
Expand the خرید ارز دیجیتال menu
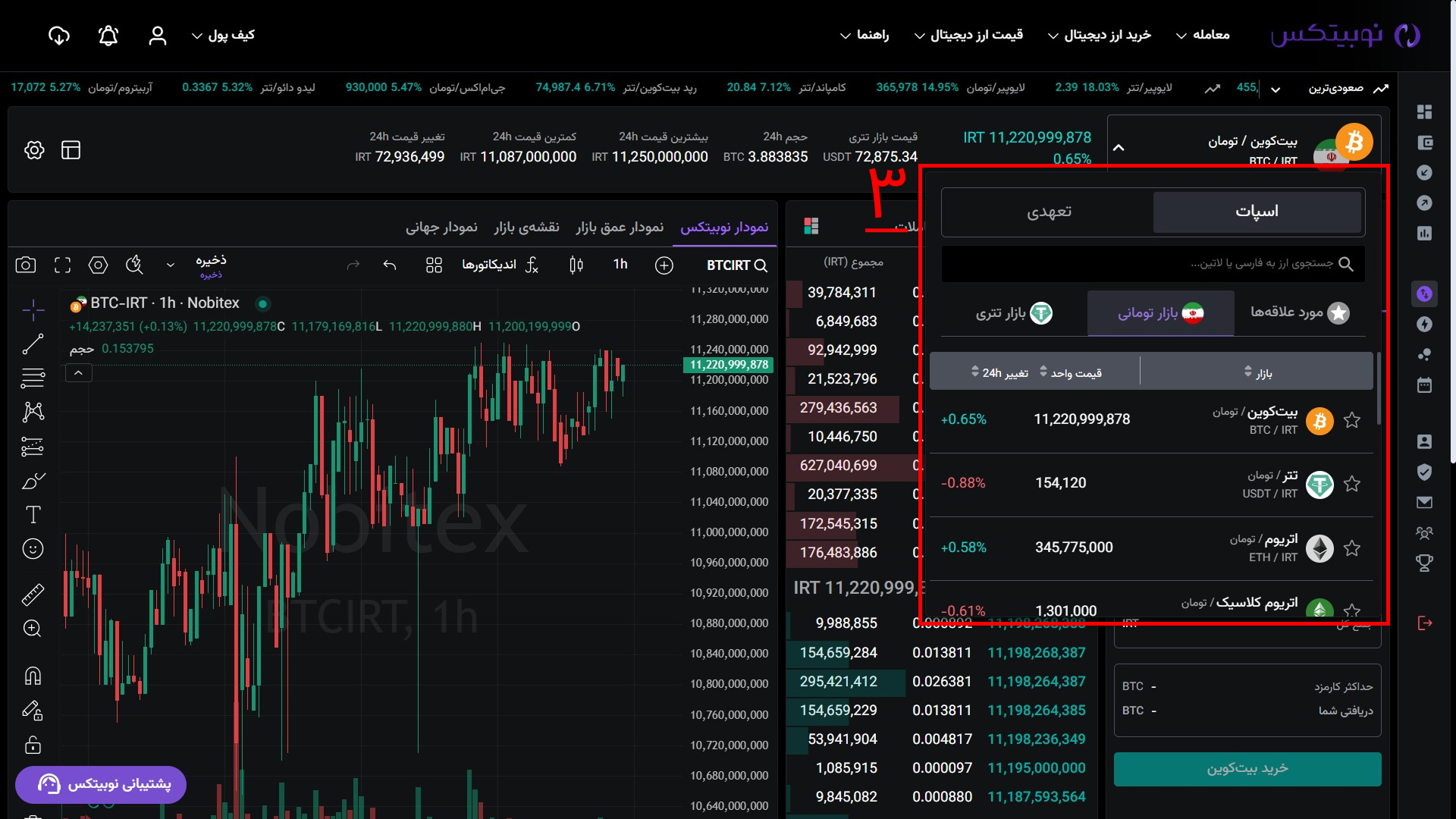click(x=1100, y=36)
